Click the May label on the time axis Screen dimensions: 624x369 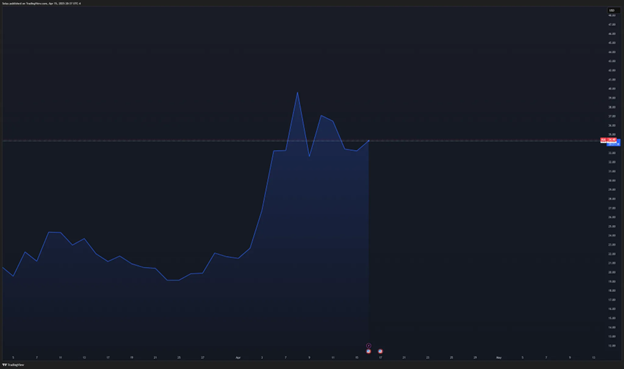click(499, 357)
